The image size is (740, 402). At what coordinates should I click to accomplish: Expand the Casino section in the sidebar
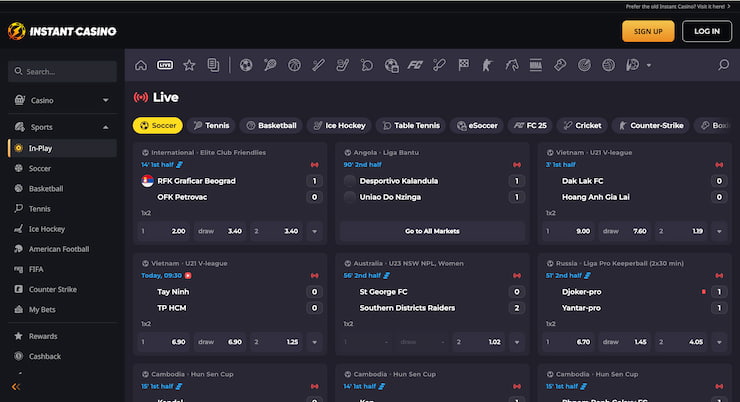(x=62, y=100)
